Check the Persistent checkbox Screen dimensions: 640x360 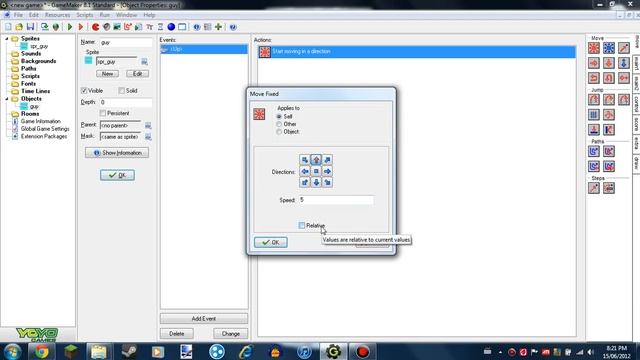[102, 113]
